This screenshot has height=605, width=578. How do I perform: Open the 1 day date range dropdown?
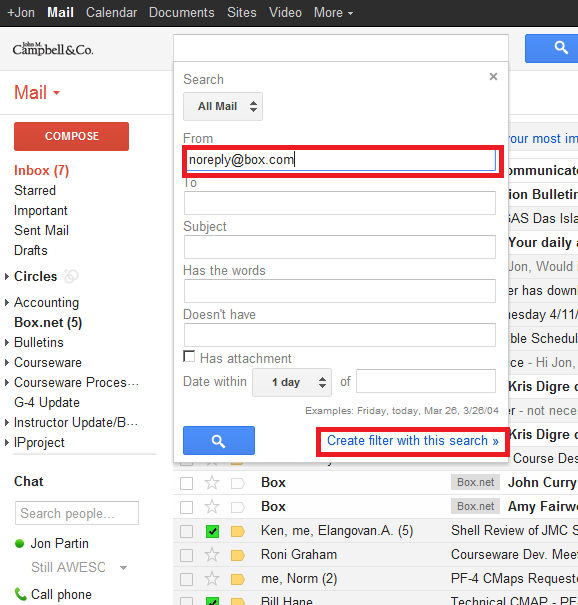pos(292,382)
